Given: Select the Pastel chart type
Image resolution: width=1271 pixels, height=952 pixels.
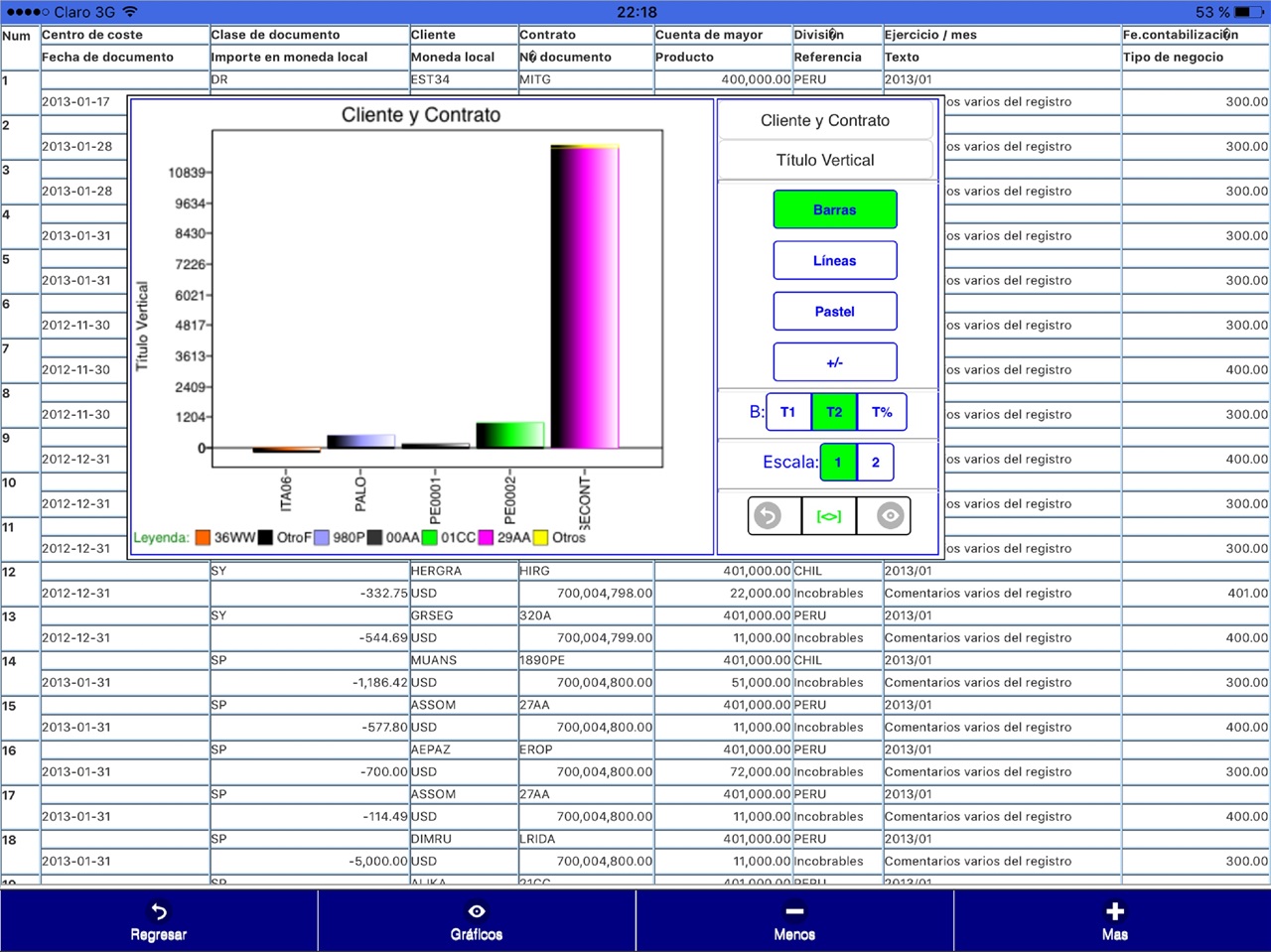Looking at the screenshot, I should tap(835, 311).
